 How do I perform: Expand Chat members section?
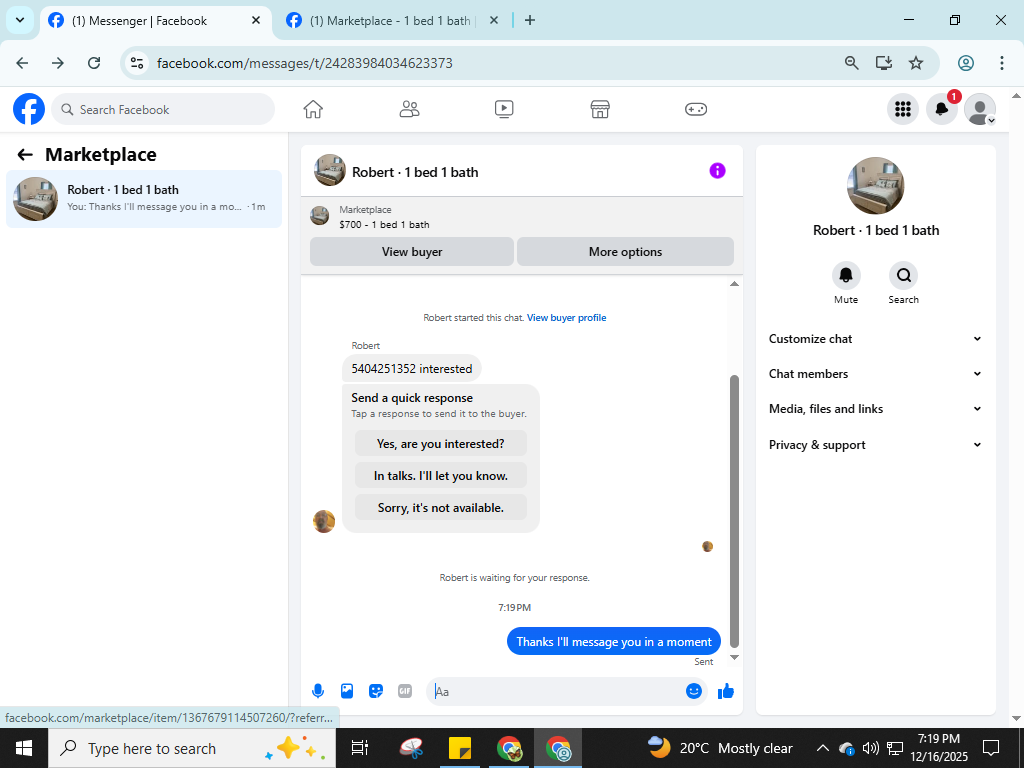875,374
